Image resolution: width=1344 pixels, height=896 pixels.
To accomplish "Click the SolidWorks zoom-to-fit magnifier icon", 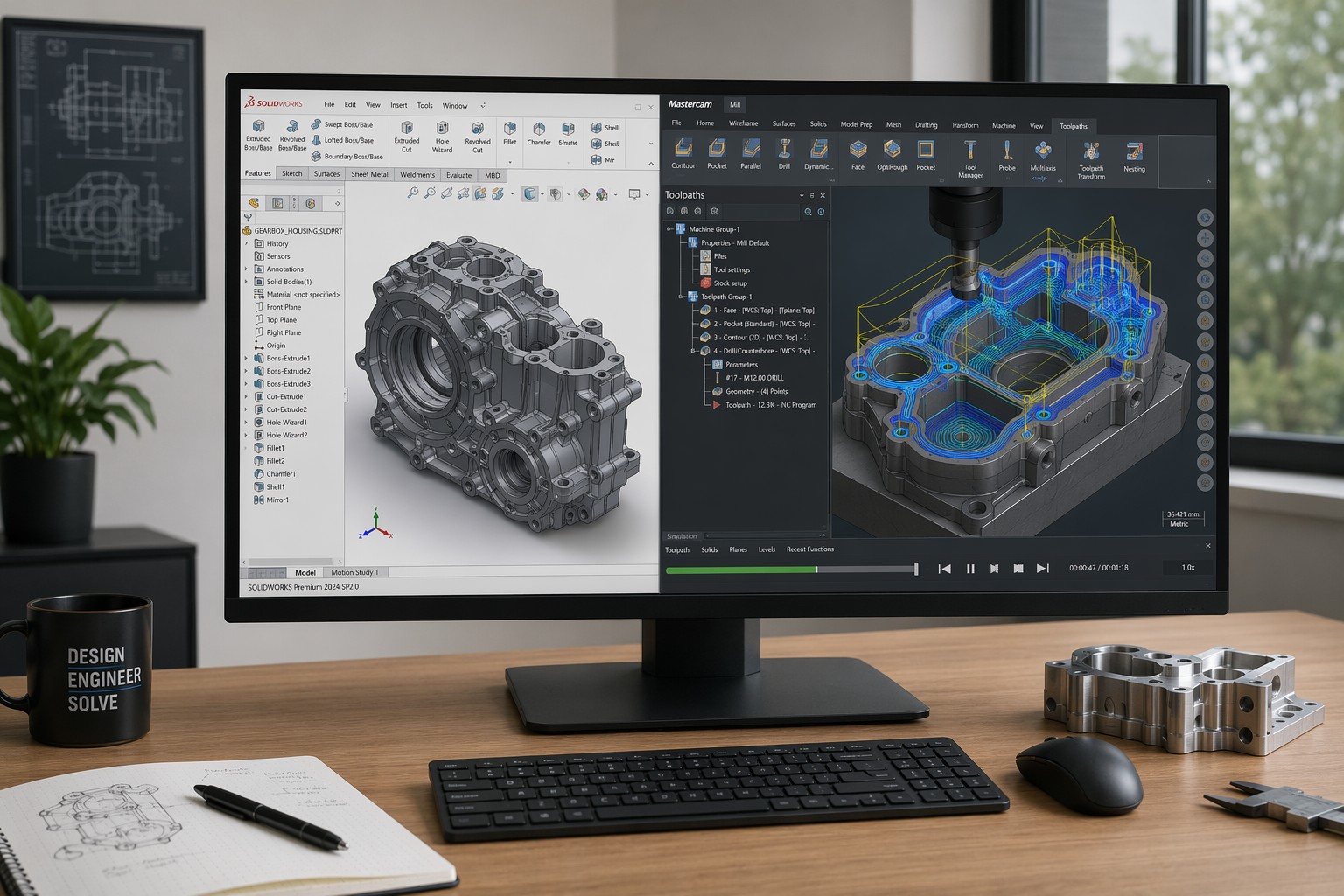I will click(412, 193).
